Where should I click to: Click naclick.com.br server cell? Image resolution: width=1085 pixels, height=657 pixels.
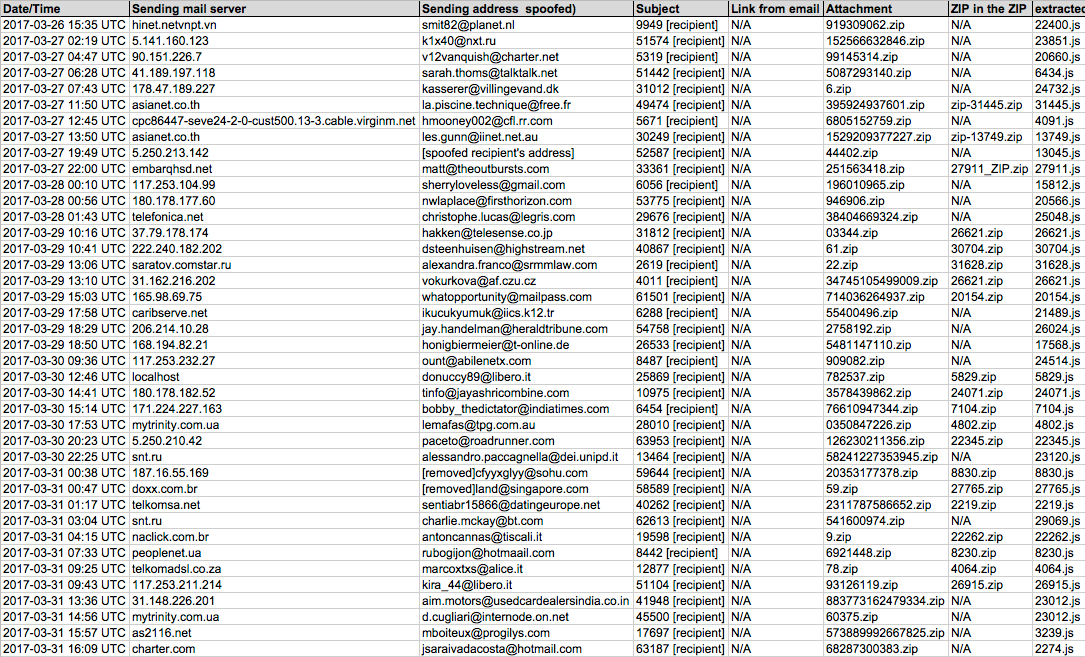tap(274, 537)
